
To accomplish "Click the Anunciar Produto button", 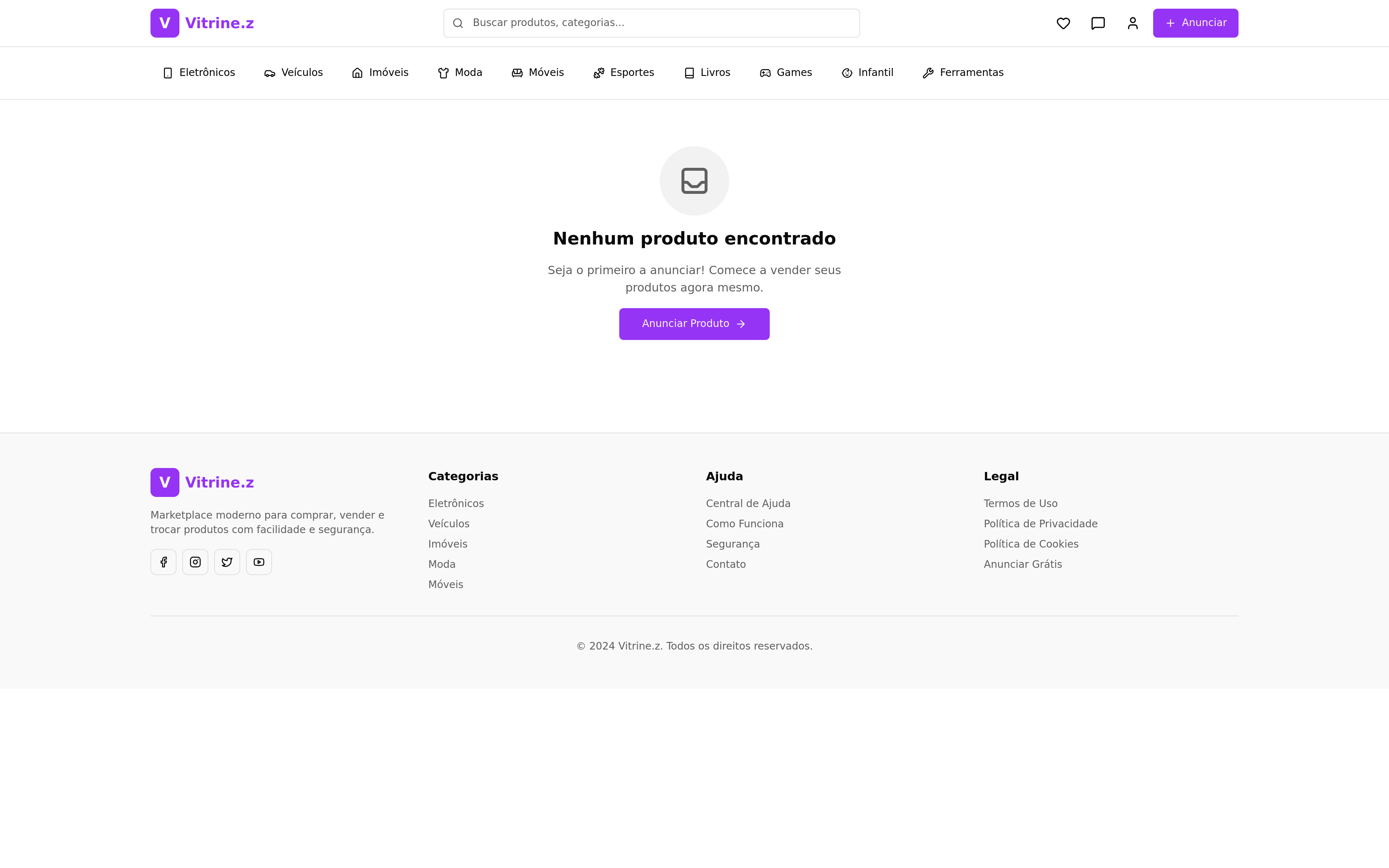I will click(694, 324).
